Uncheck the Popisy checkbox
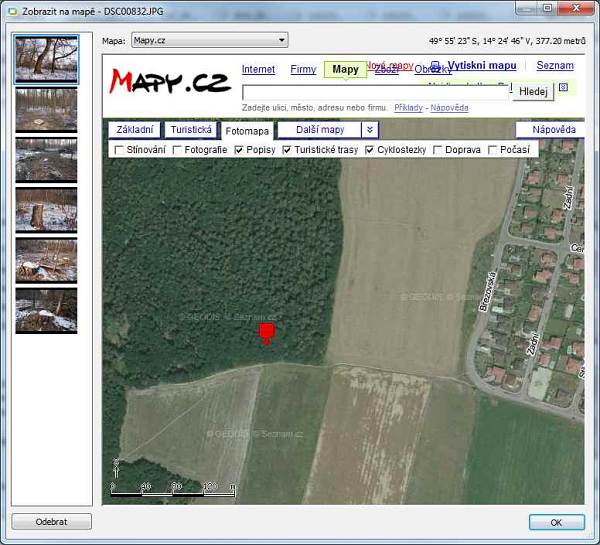 point(239,150)
